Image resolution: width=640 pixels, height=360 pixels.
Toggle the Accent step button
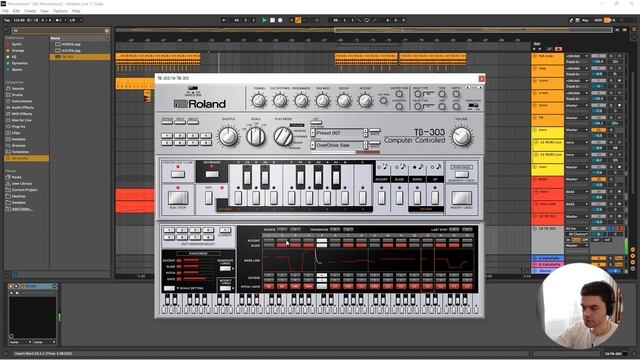point(382,198)
